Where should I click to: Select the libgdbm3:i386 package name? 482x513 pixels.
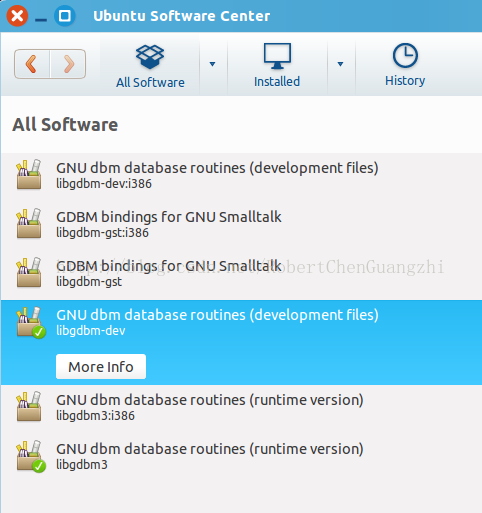[95, 416]
